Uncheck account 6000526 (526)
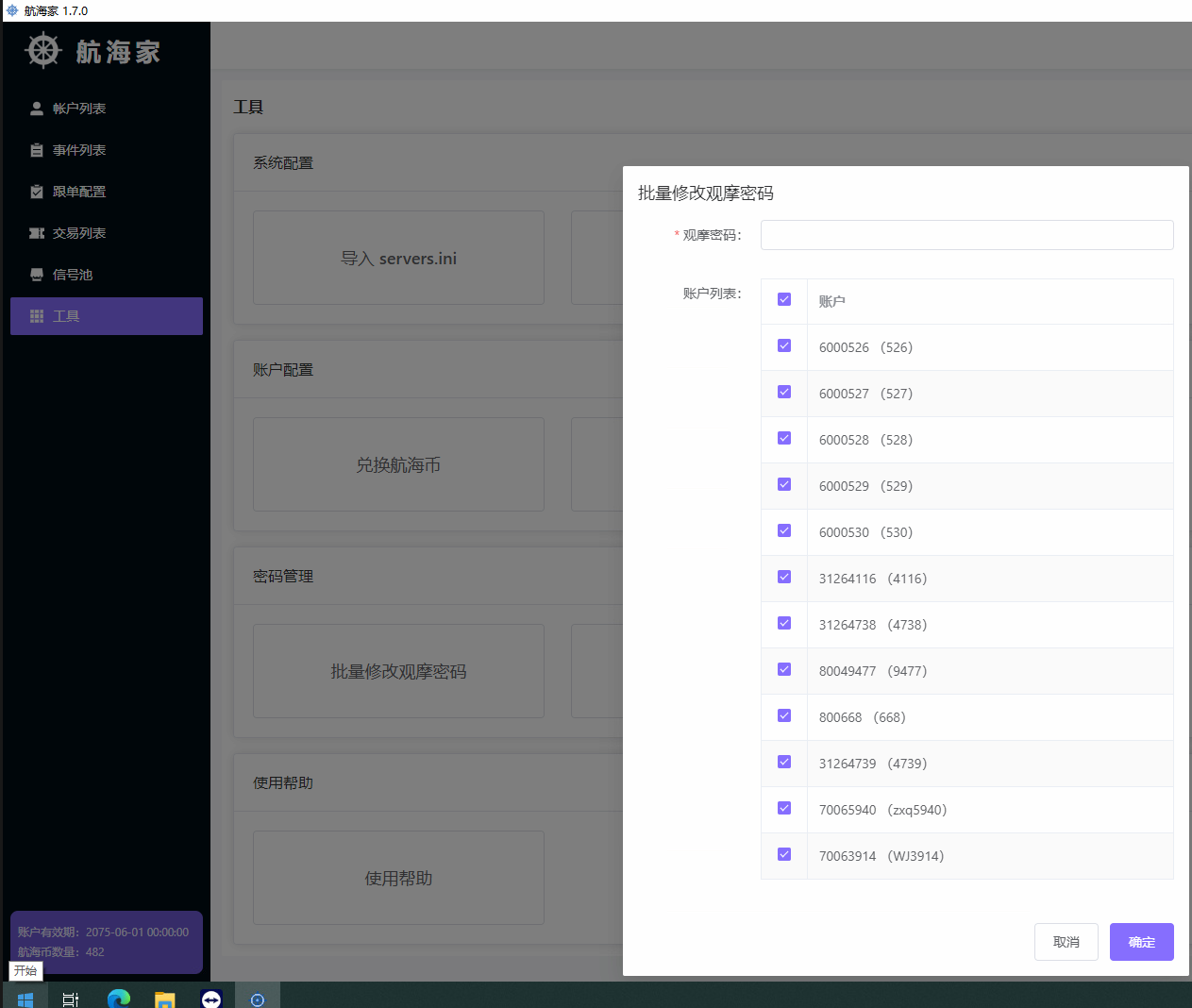Screen dimensions: 1192x1008 pyautogui.click(x=784, y=345)
